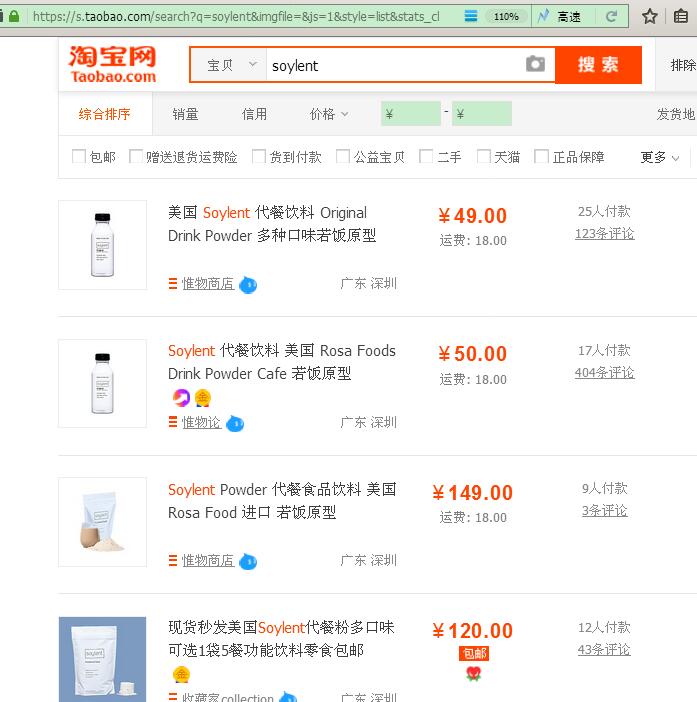Click the ¥50.00 product bottle thumbnail
This screenshot has height=702, width=697.
103,384
